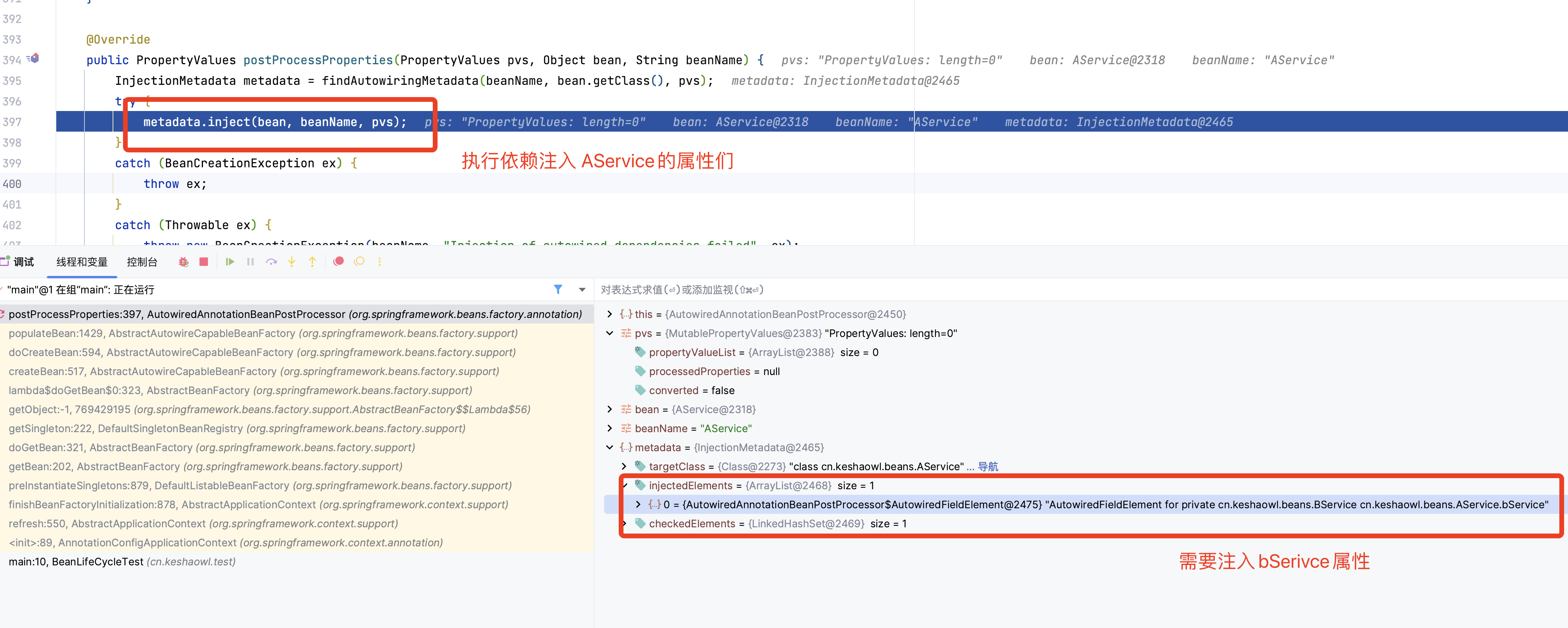Click the 导航 link beside targetClass

987,467
